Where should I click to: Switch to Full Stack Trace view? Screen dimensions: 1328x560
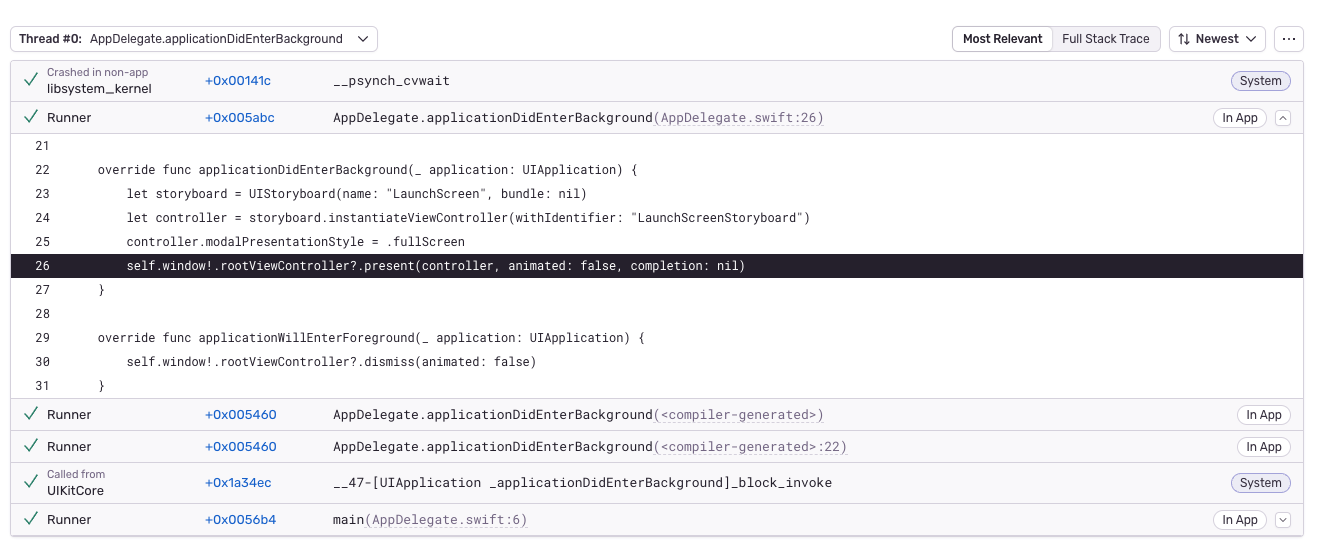(x=1105, y=39)
